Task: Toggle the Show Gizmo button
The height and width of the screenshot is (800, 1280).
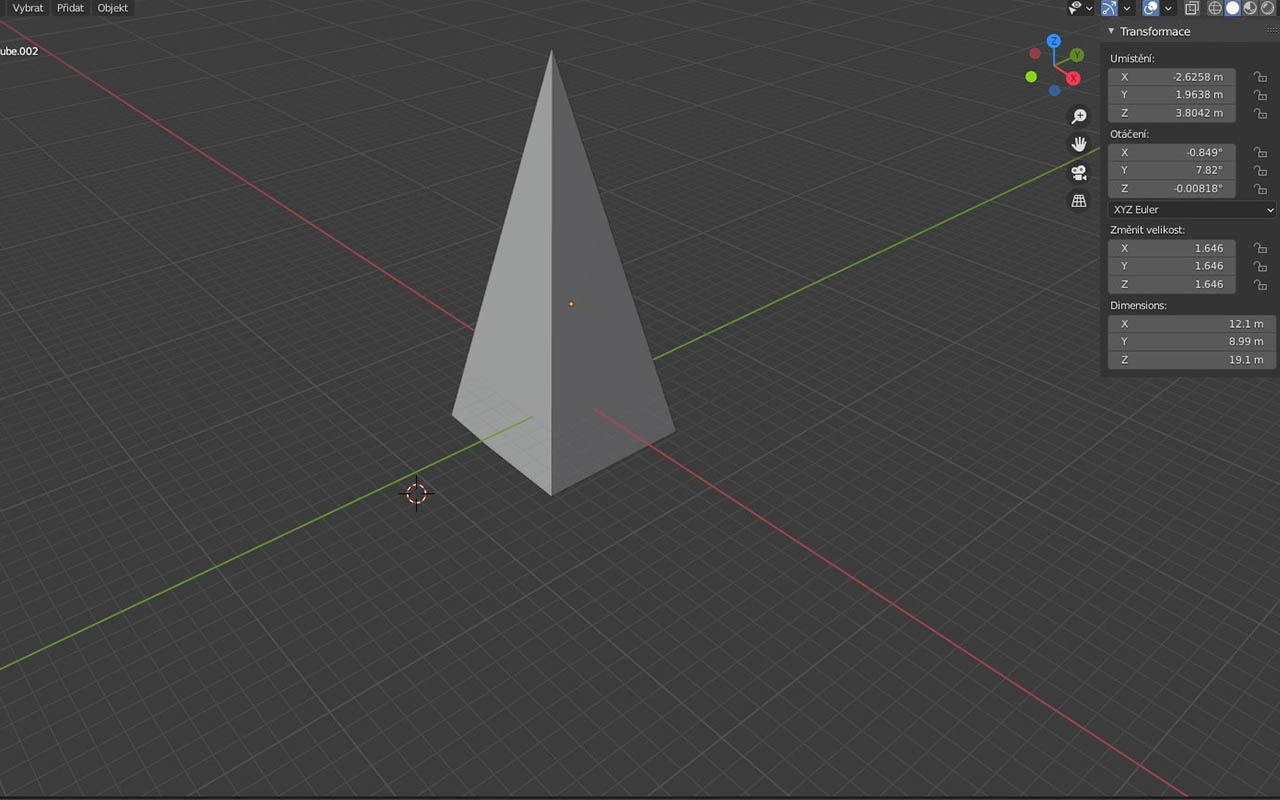Action: [x=1109, y=8]
